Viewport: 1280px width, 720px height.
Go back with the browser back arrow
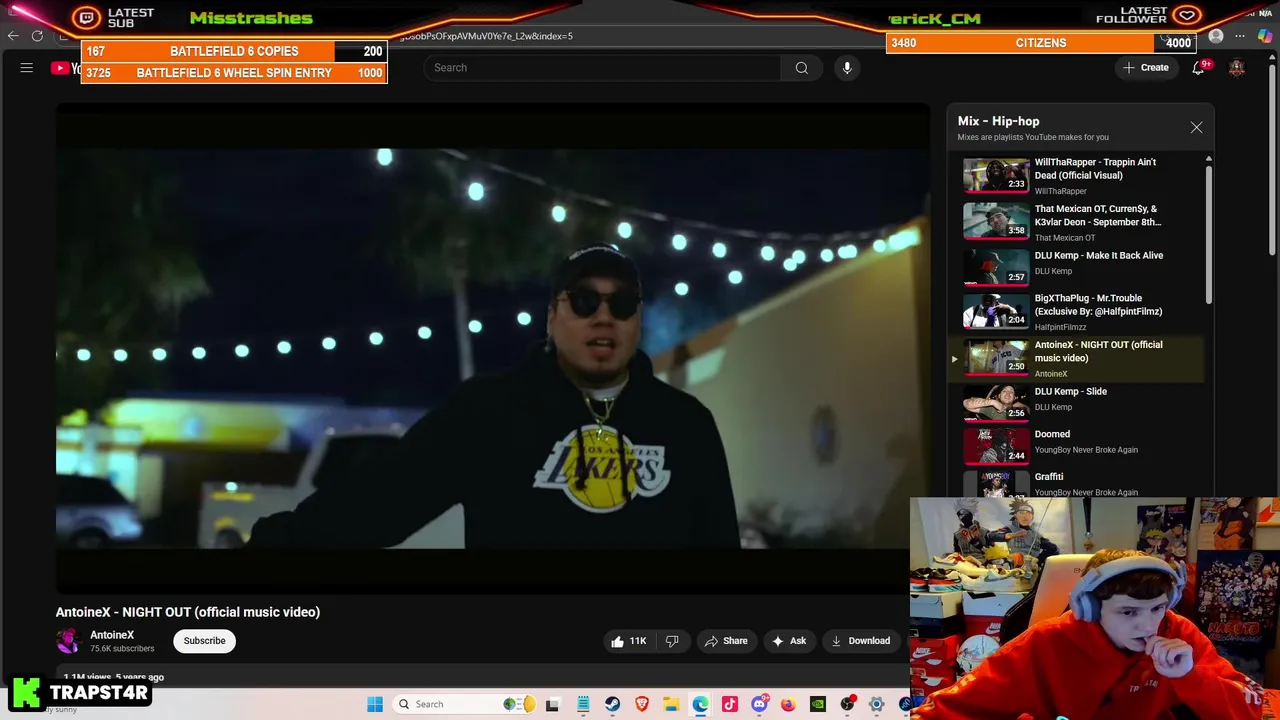pyautogui.click(x=13, y=36)
